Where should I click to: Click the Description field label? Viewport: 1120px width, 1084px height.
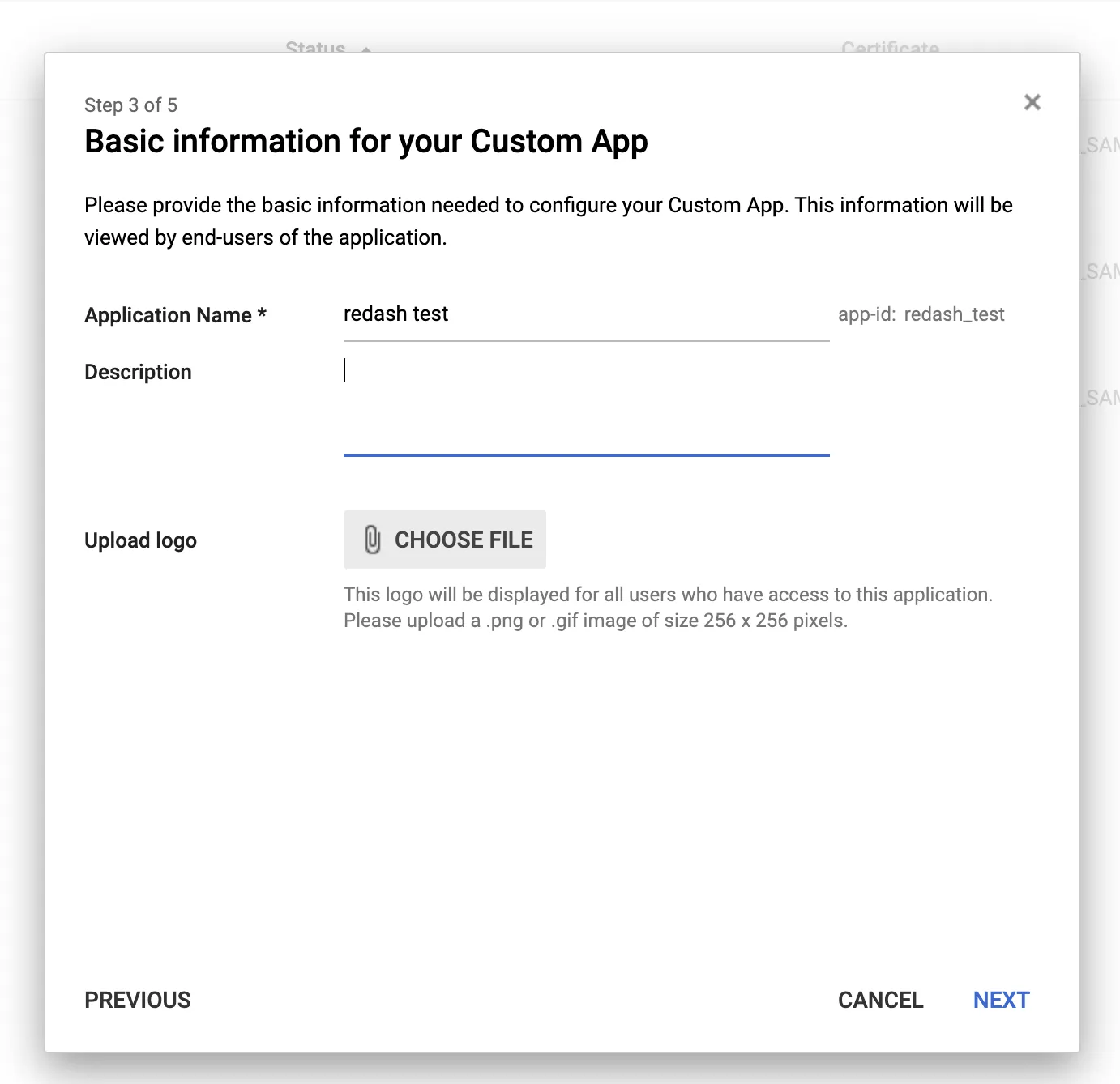(x=138, y=372)
